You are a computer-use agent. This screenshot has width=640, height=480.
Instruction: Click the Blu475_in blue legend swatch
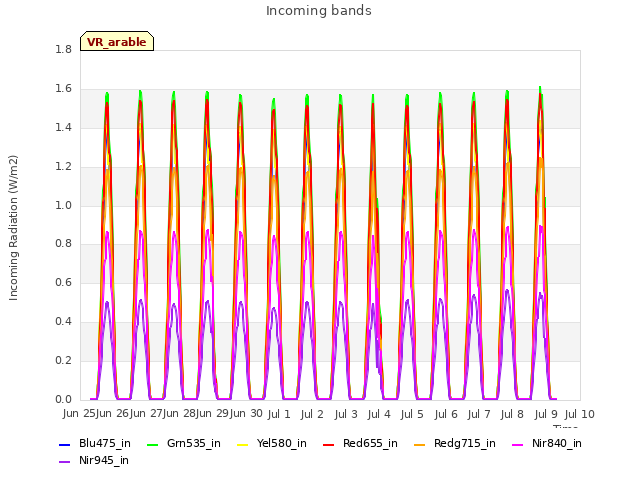[x=64, y=444]
